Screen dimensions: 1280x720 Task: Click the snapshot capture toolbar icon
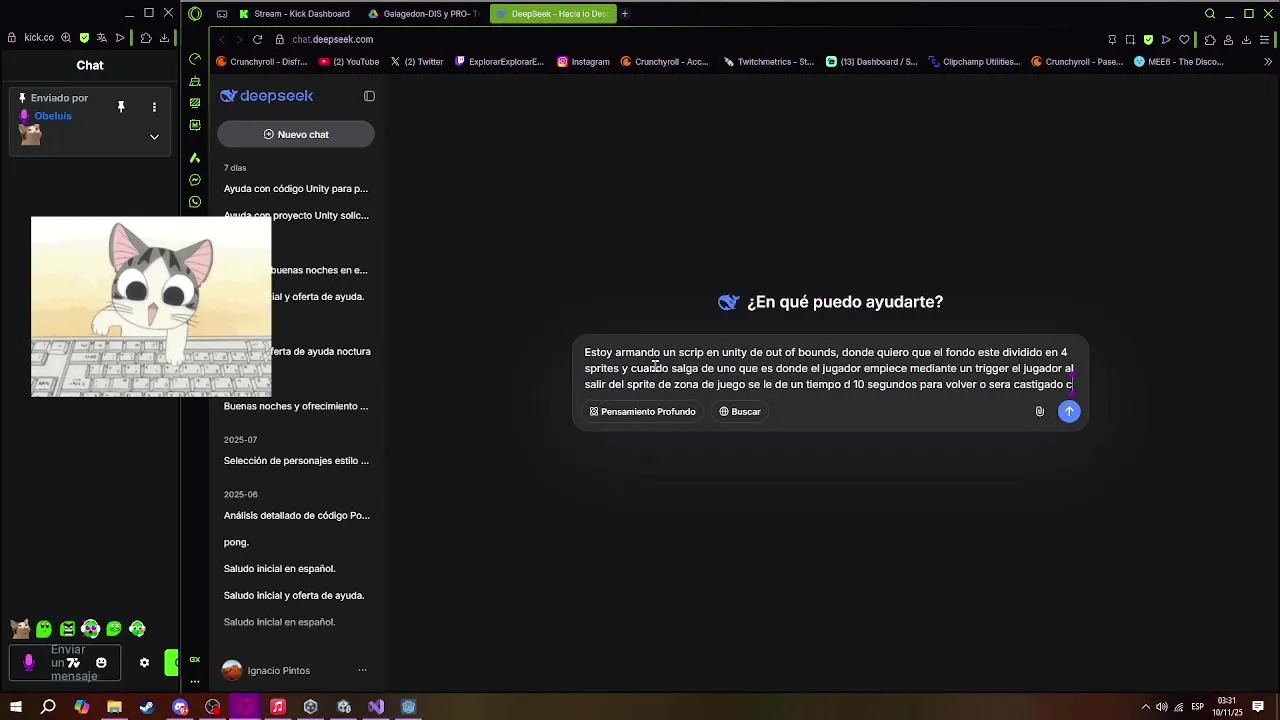[1130, 39]
